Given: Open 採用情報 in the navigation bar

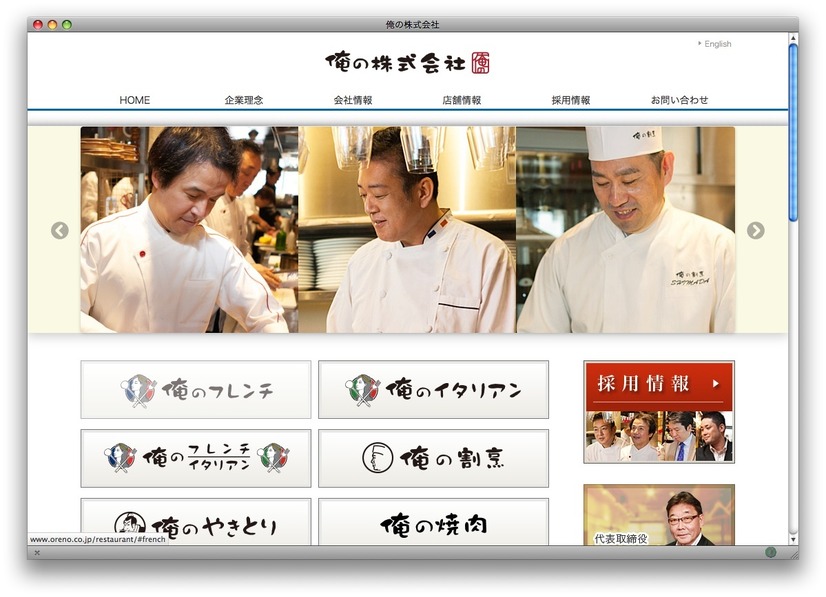Looking at the screenshot, I should coord(571,100).
